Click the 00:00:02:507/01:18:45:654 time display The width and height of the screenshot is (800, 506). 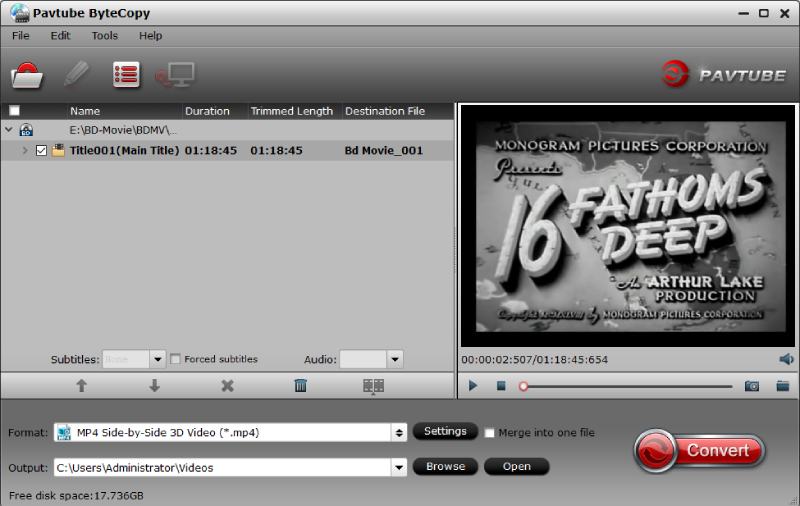(x=535, y=360)
